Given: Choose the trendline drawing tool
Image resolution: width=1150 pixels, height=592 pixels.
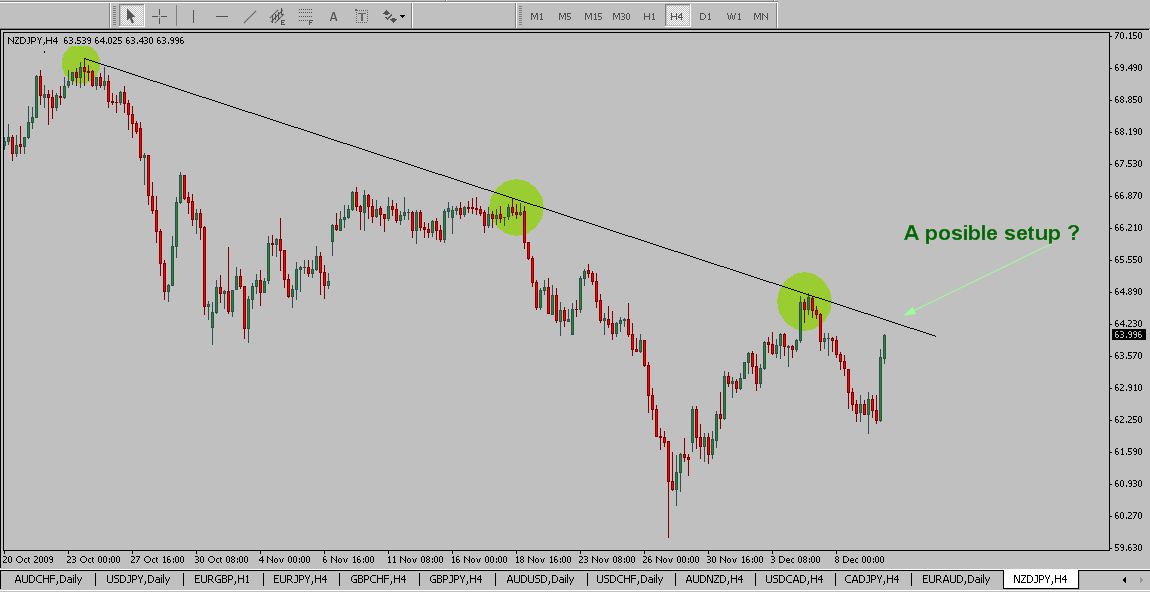Looking at the screenshot, I should coord(249,16).
